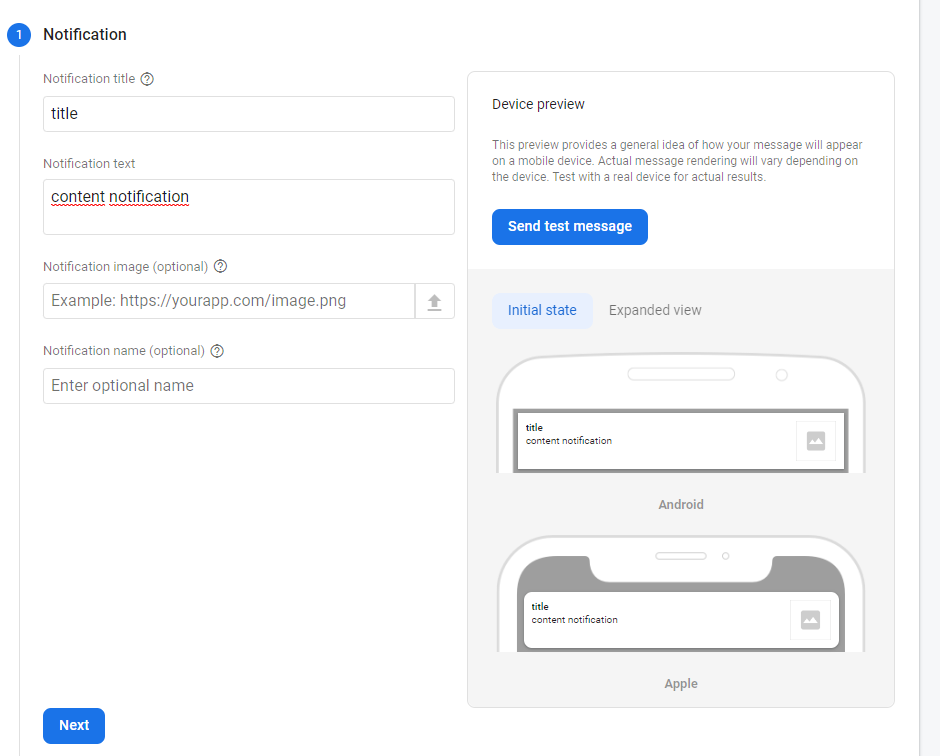Viewport: 940px width, 756px height.
Task: Click the Next button
Action: pos(73,725)
